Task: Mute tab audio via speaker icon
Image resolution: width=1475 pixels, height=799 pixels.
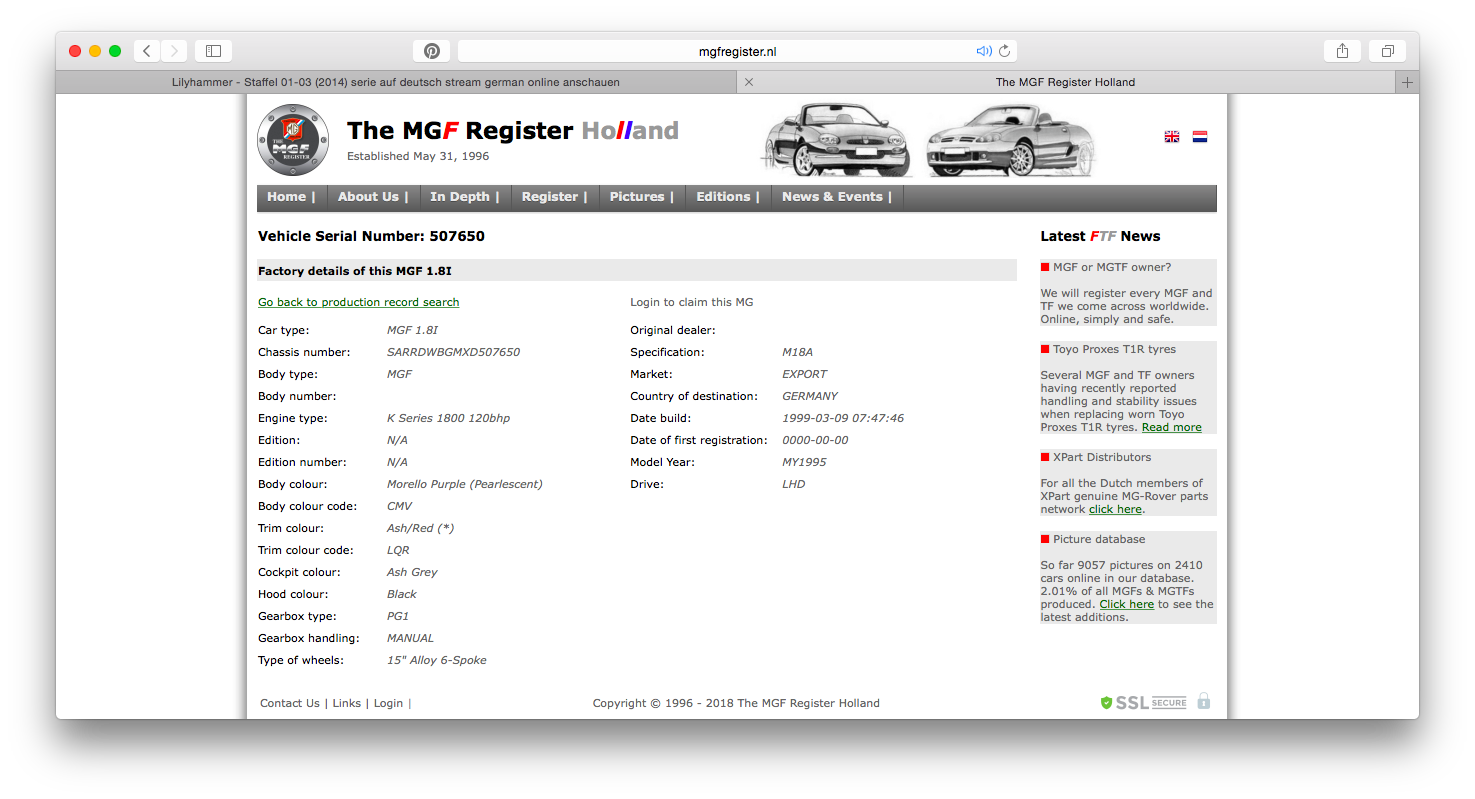Action: point(983,51)
